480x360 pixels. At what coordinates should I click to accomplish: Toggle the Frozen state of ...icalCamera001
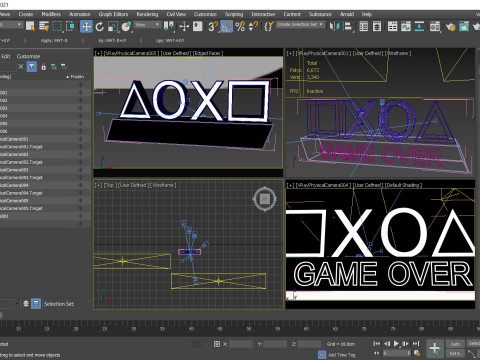click(80, 139)
